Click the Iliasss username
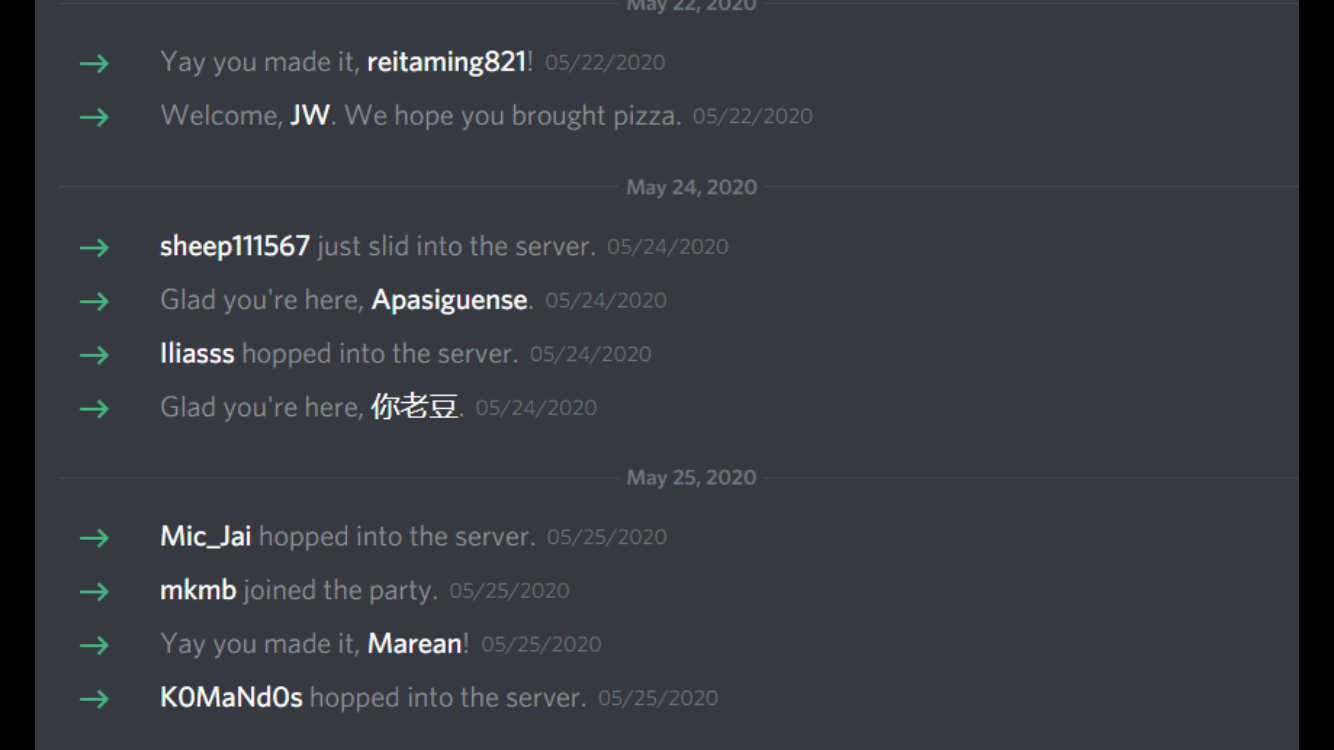 point(197,354)
